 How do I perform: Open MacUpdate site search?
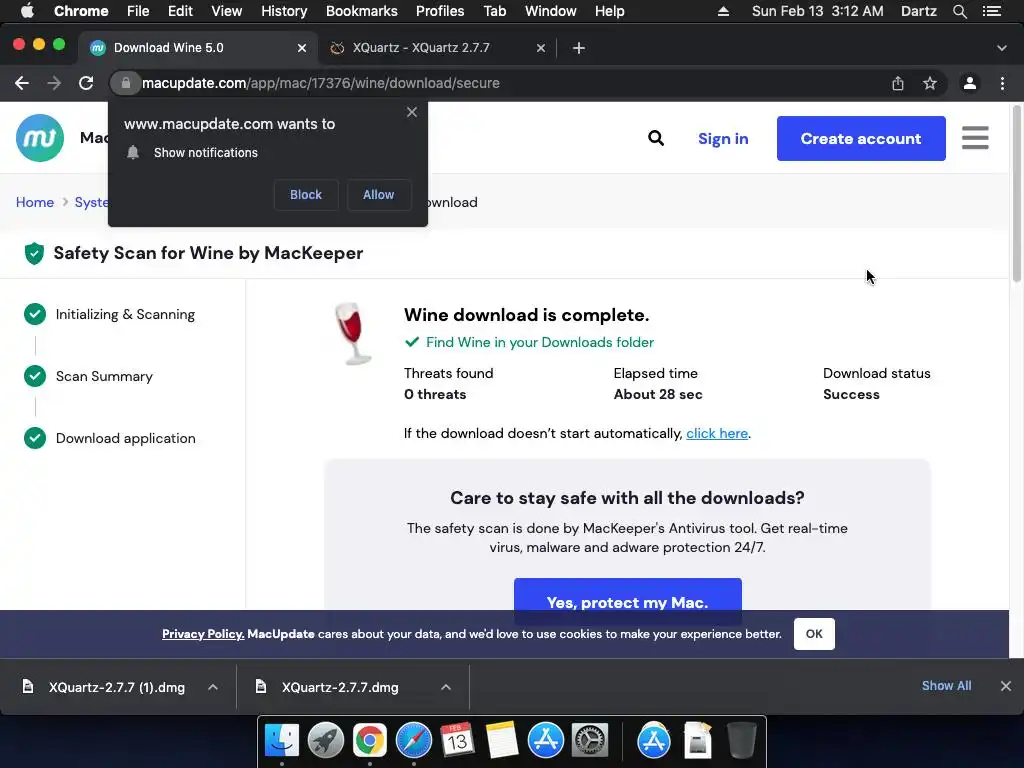click(x=656, y=138)
